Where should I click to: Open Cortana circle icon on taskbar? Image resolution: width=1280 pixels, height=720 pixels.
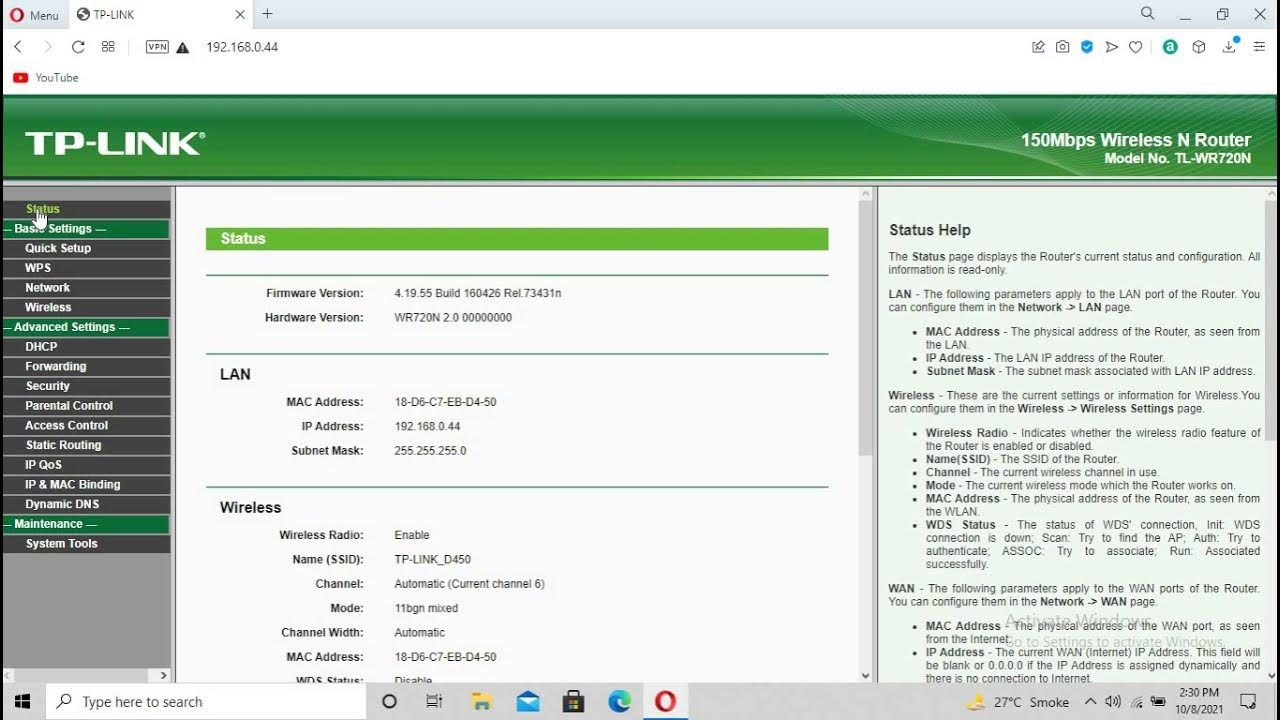390,702
